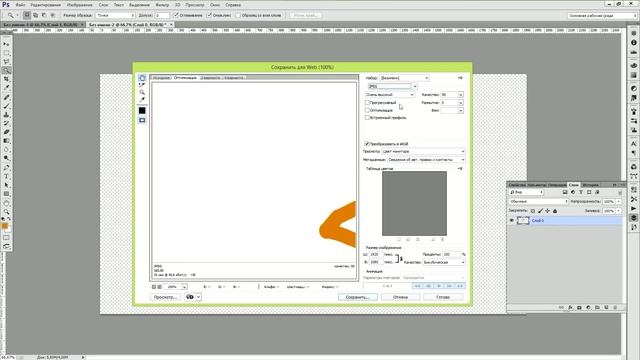Open the Заливка fill slider arrow
This screenshot has width=640, height=360.
(x=619, y=211)
